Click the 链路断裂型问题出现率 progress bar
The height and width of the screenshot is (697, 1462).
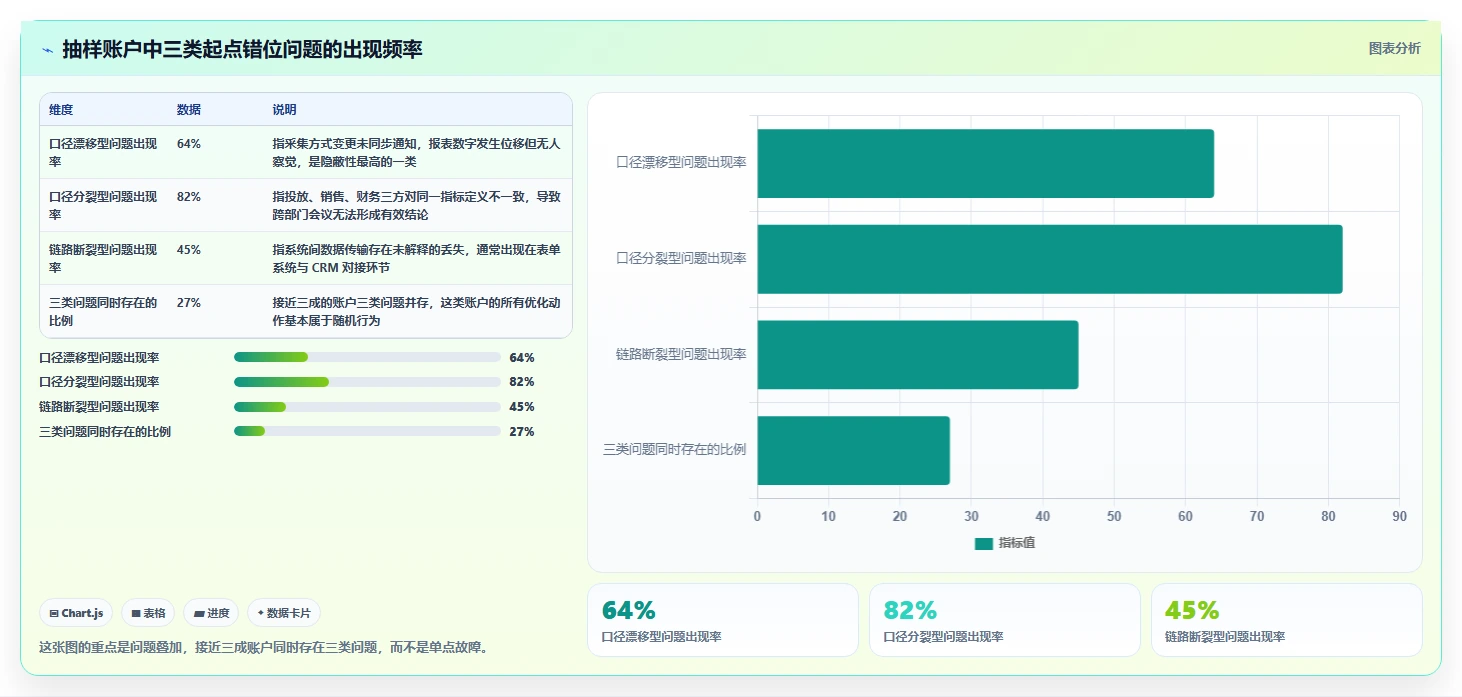click(367, 407)
